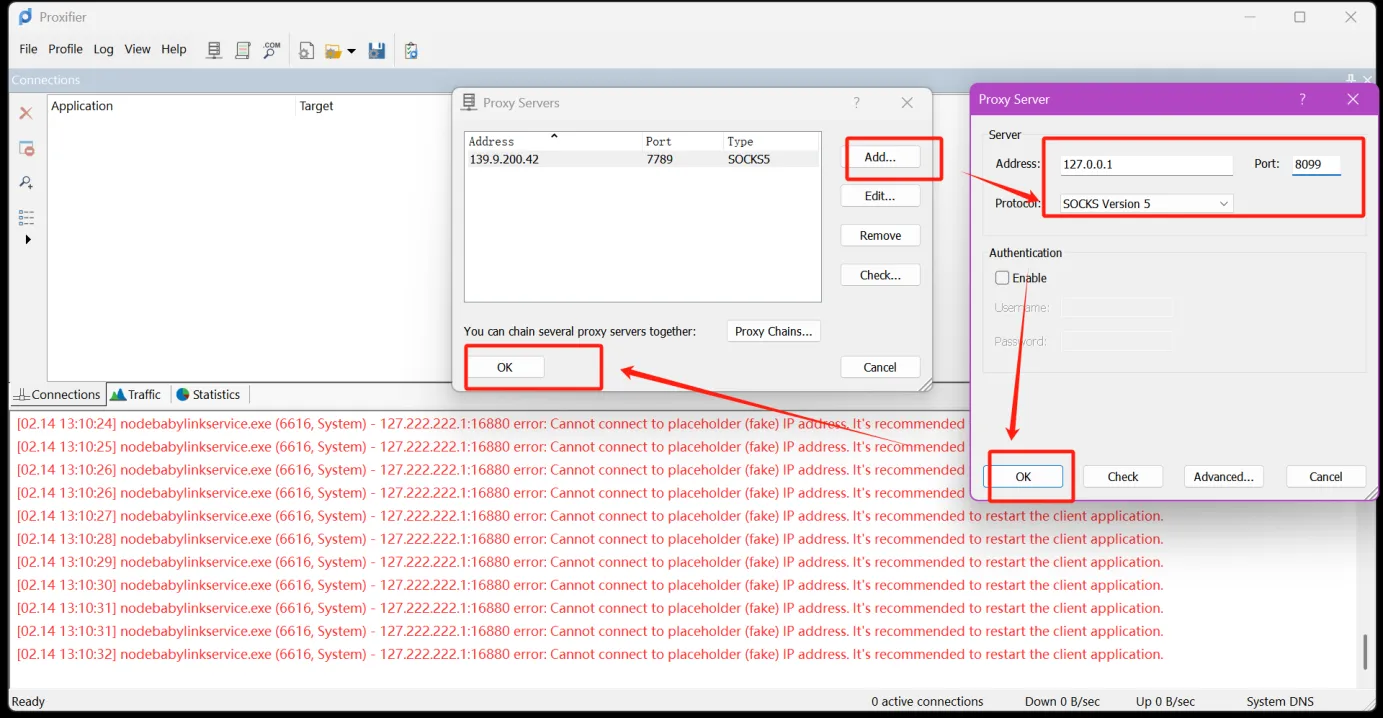The image size is (1383, 718).
Task: Click the Check... button in Proxy Servers
Action: coord(880,275)
